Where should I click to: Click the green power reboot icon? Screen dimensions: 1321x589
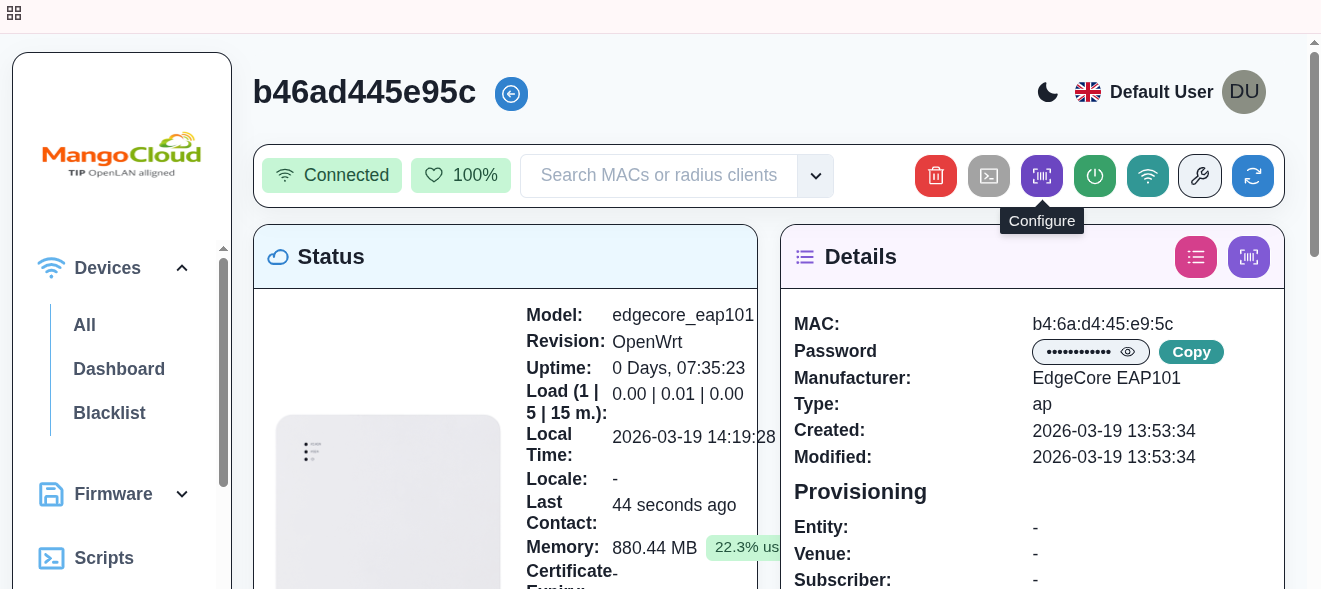[1094, 176]
